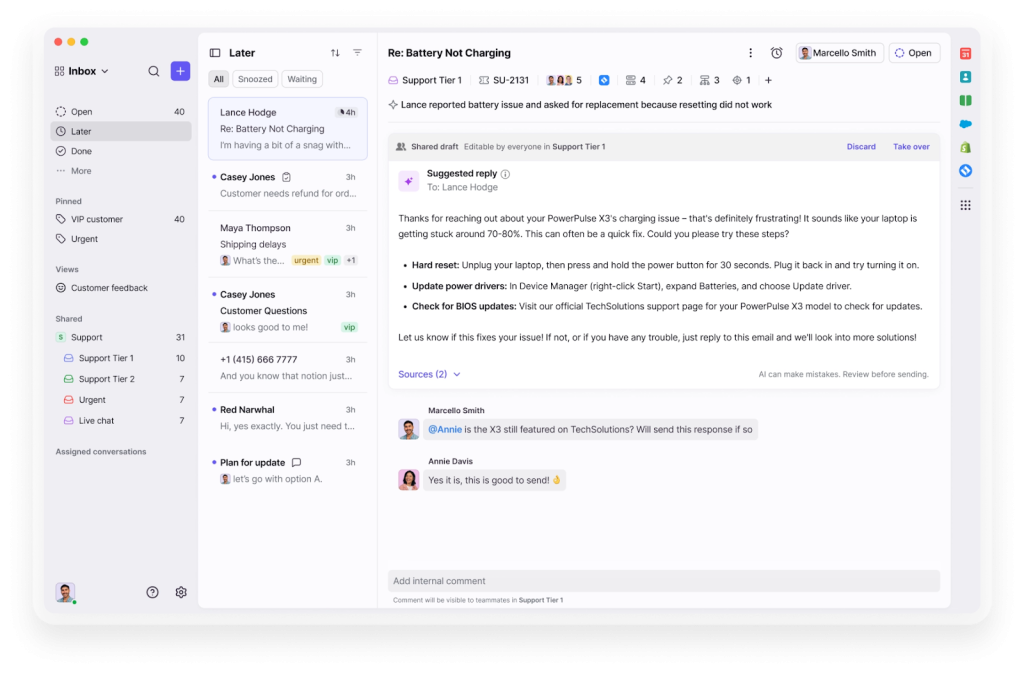Click the Discard link for the draft
Screen dimensions: 1024x673
pos(861,146)
